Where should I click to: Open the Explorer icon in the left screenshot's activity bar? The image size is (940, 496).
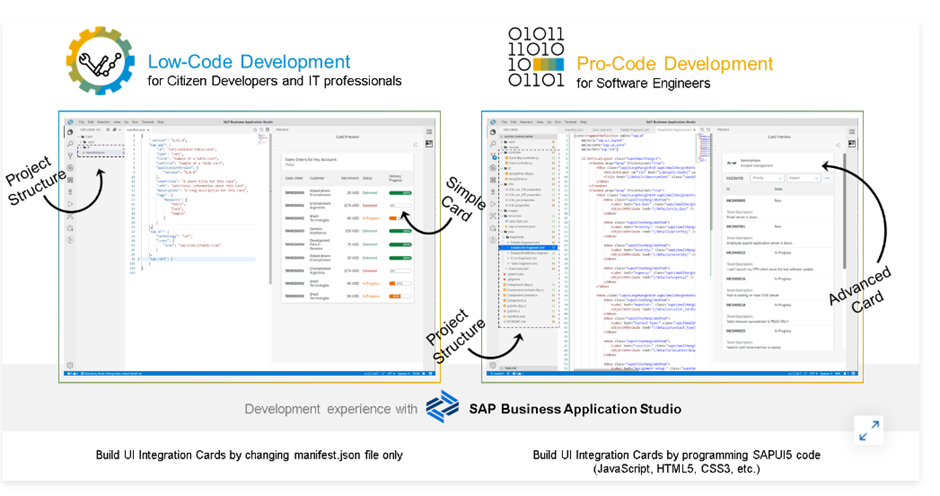click(69, 133)
